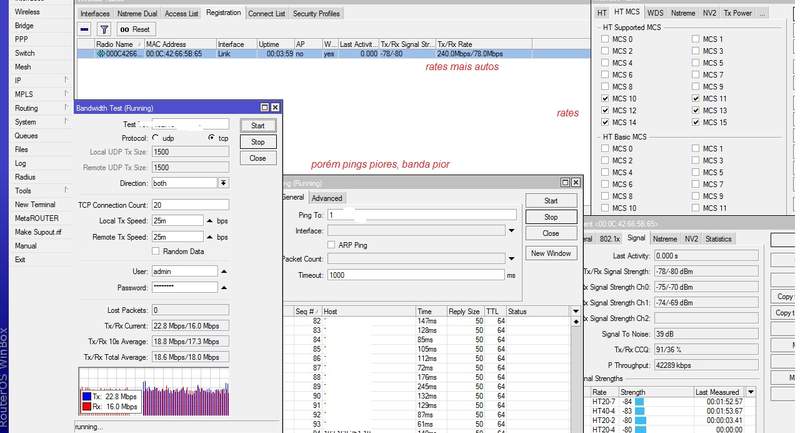Stop the running bandwidth test
Screen dimensions: 800x433
click(258, 142)
